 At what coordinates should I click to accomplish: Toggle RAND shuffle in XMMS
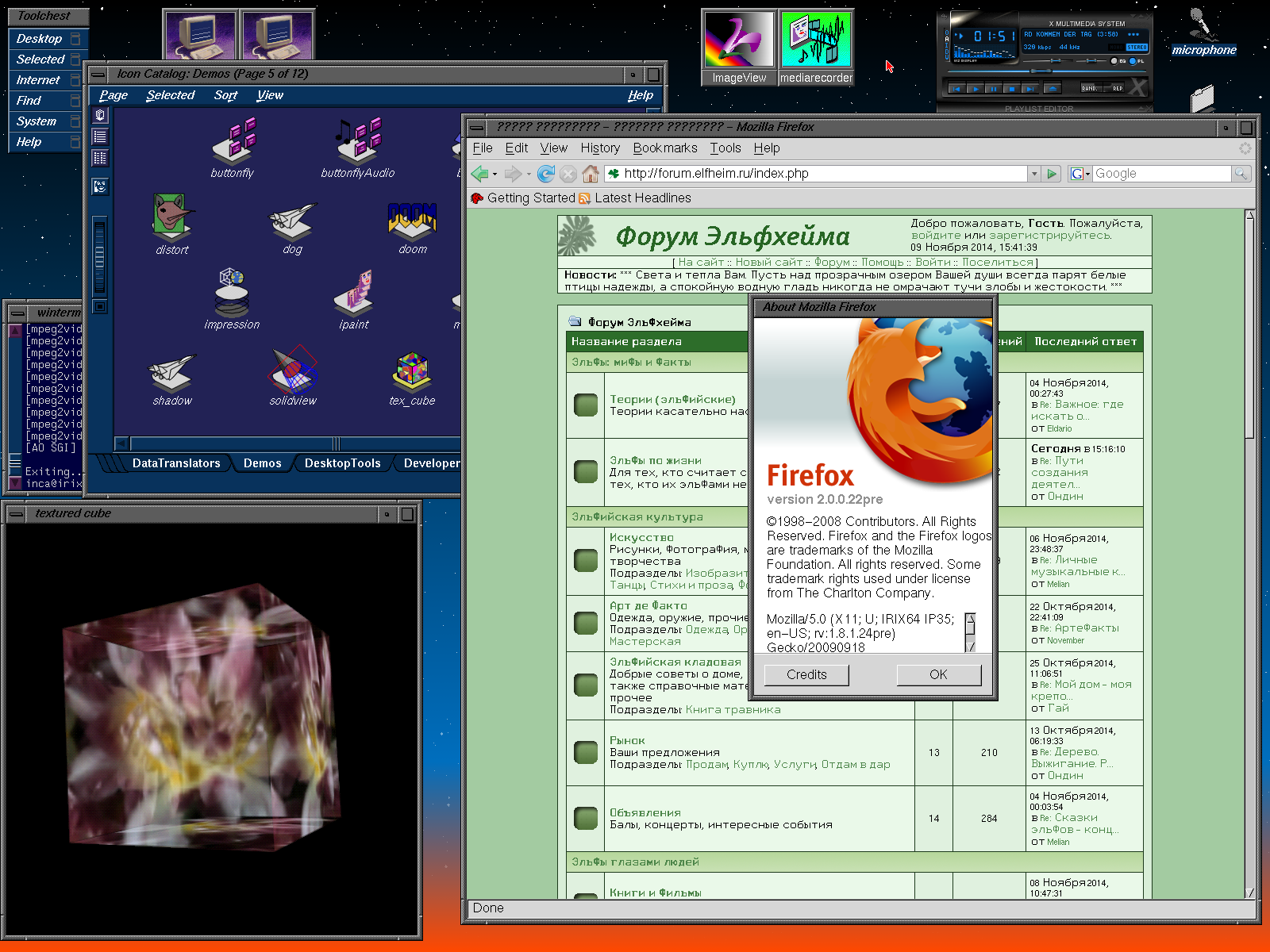point(1091,87)
